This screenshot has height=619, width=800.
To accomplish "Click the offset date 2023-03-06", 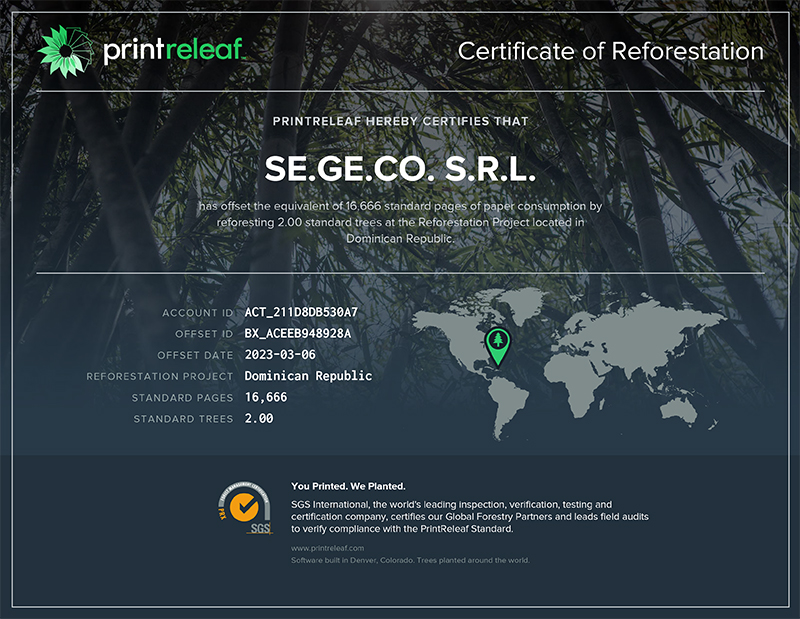I will pyautogui.click(x=280, y=355).
